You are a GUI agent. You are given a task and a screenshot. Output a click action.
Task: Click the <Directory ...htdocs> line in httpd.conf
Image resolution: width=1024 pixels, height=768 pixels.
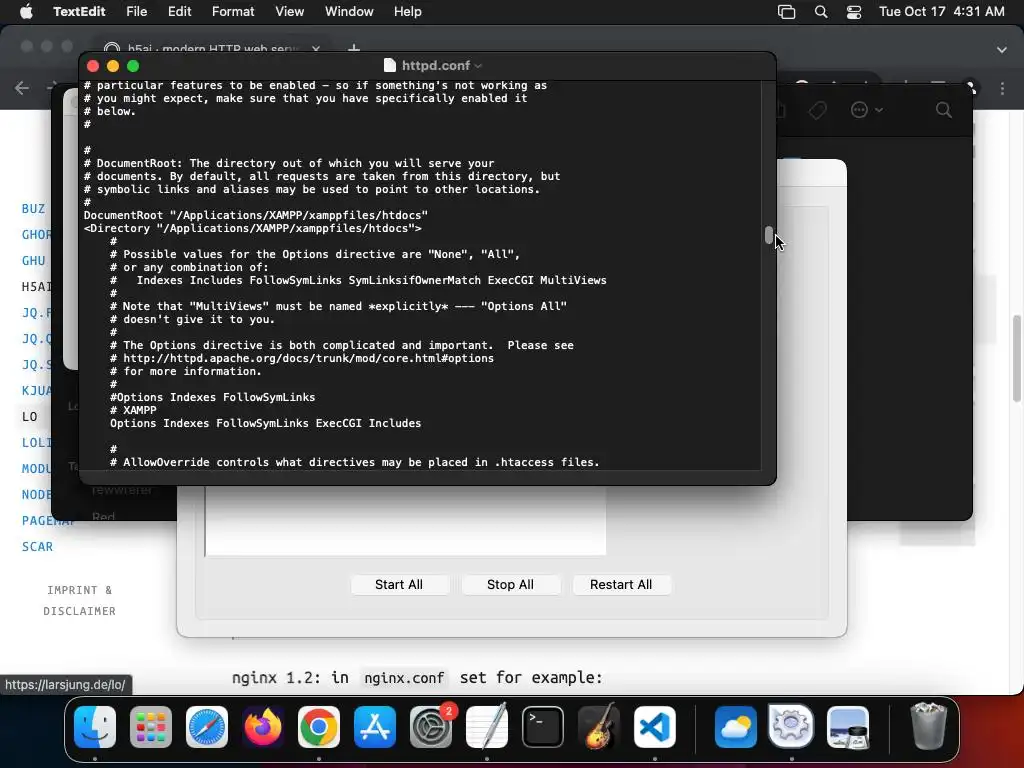tap(253, 228)
